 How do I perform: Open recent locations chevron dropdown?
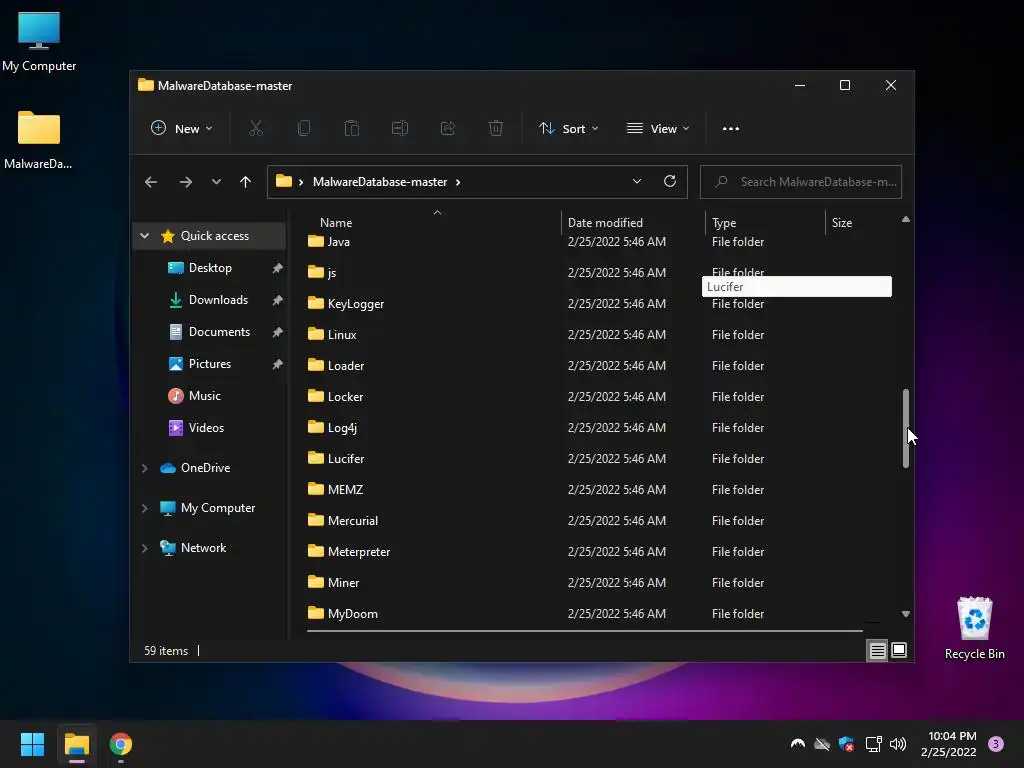click(216, 182)
